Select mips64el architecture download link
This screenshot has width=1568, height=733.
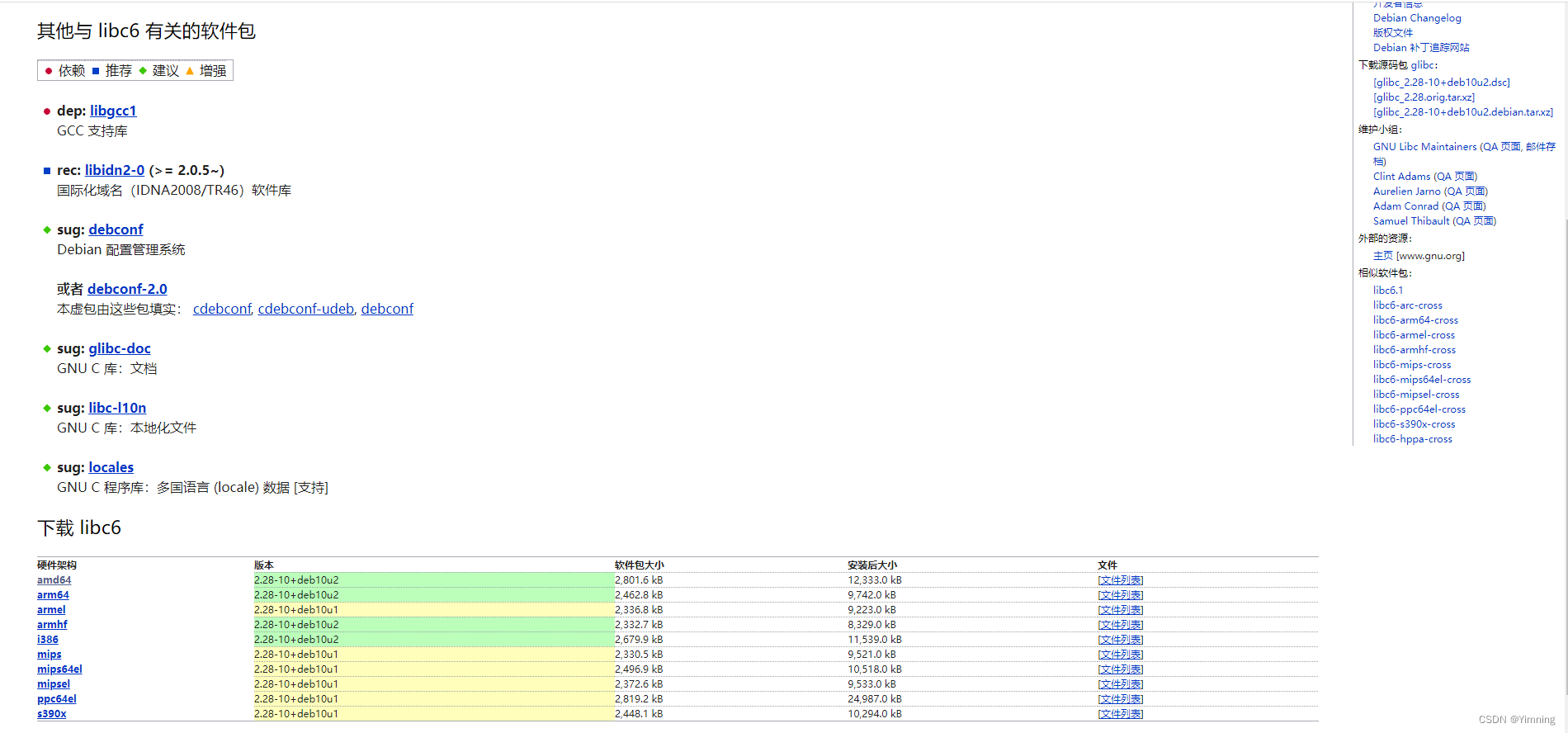coord(59,669)
